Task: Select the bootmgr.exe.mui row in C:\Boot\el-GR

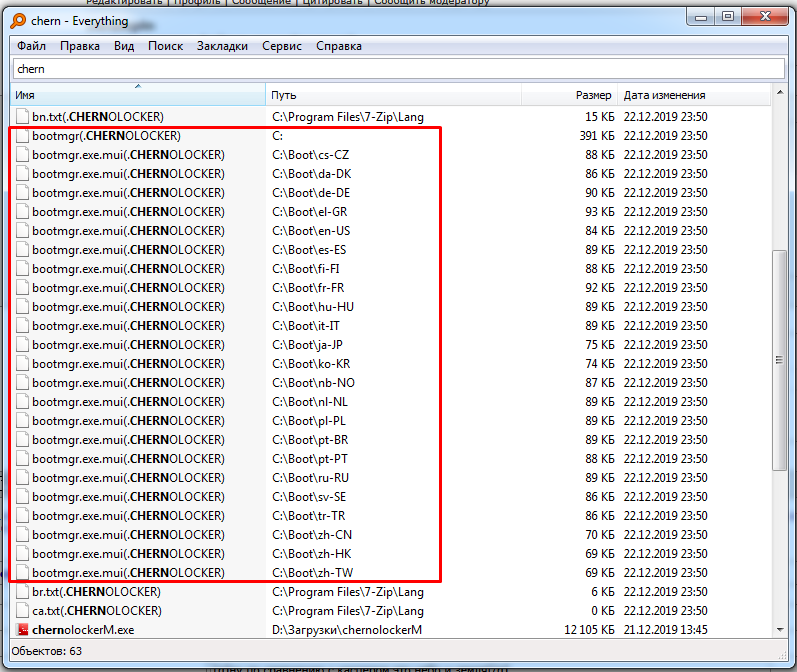Action: click(x=390, y=212)
